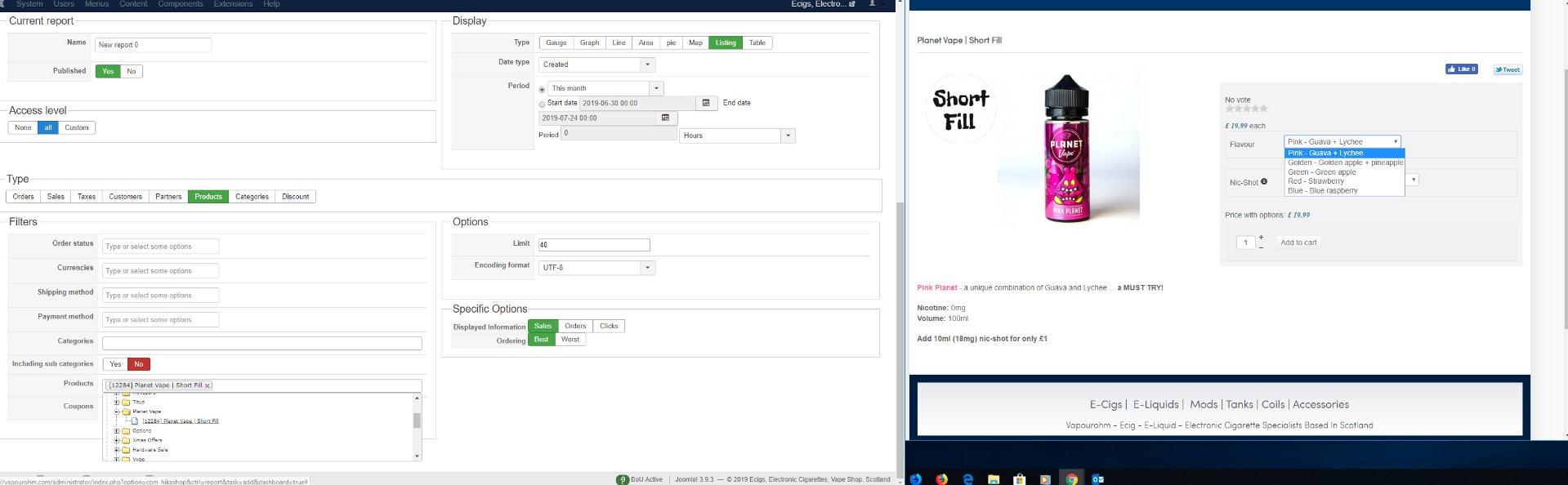1568x485 pixels.
Task: Open Firefox from the taskbar
Action: click(941, 479)
